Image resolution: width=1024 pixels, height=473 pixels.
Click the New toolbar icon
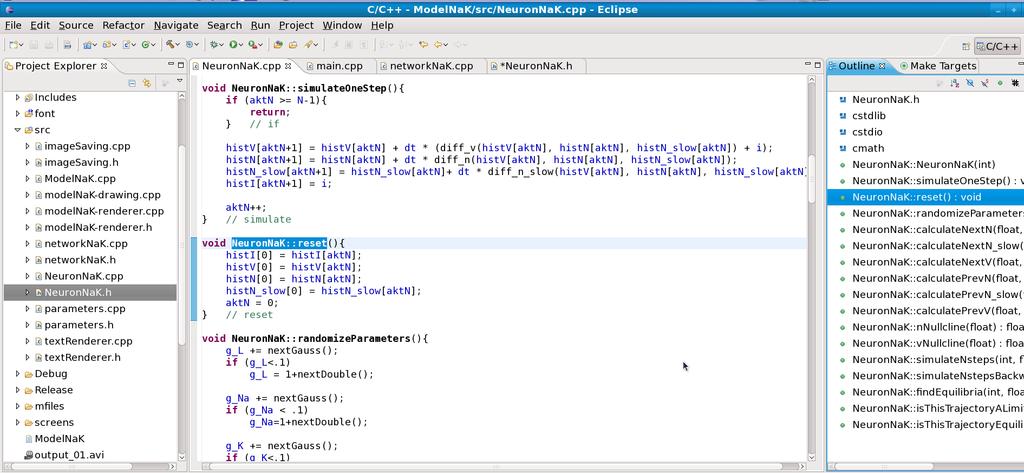pos(13,44)
